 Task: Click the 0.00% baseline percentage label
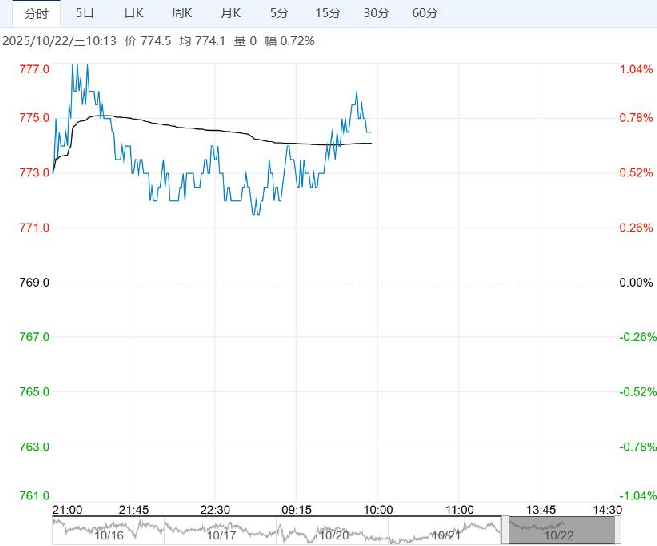[636, 284]
